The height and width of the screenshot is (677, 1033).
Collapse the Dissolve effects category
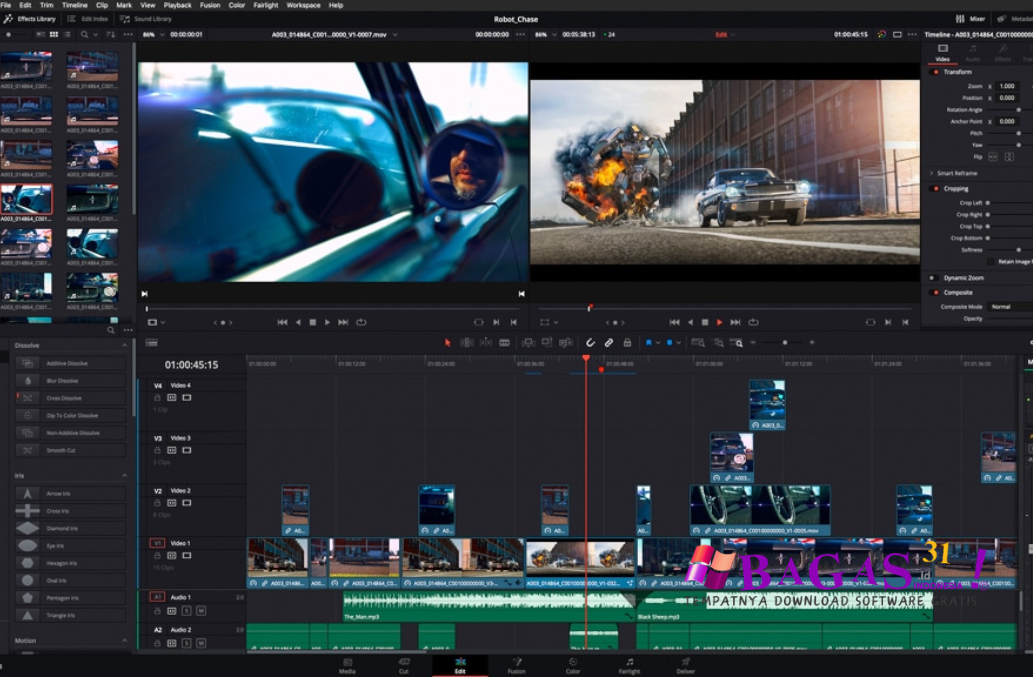125,345
